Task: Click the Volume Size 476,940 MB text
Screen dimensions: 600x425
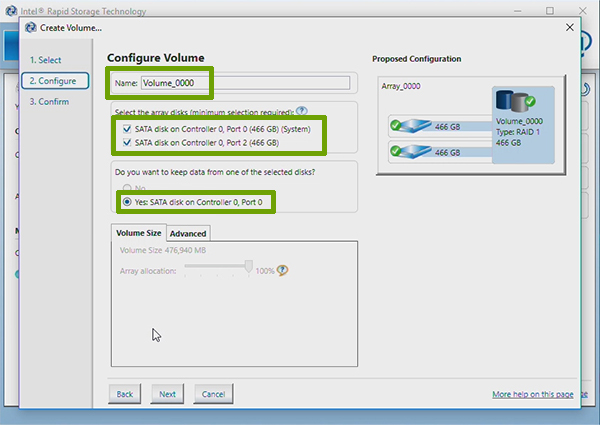Action: pyautogui.click(x=163, y=250)
